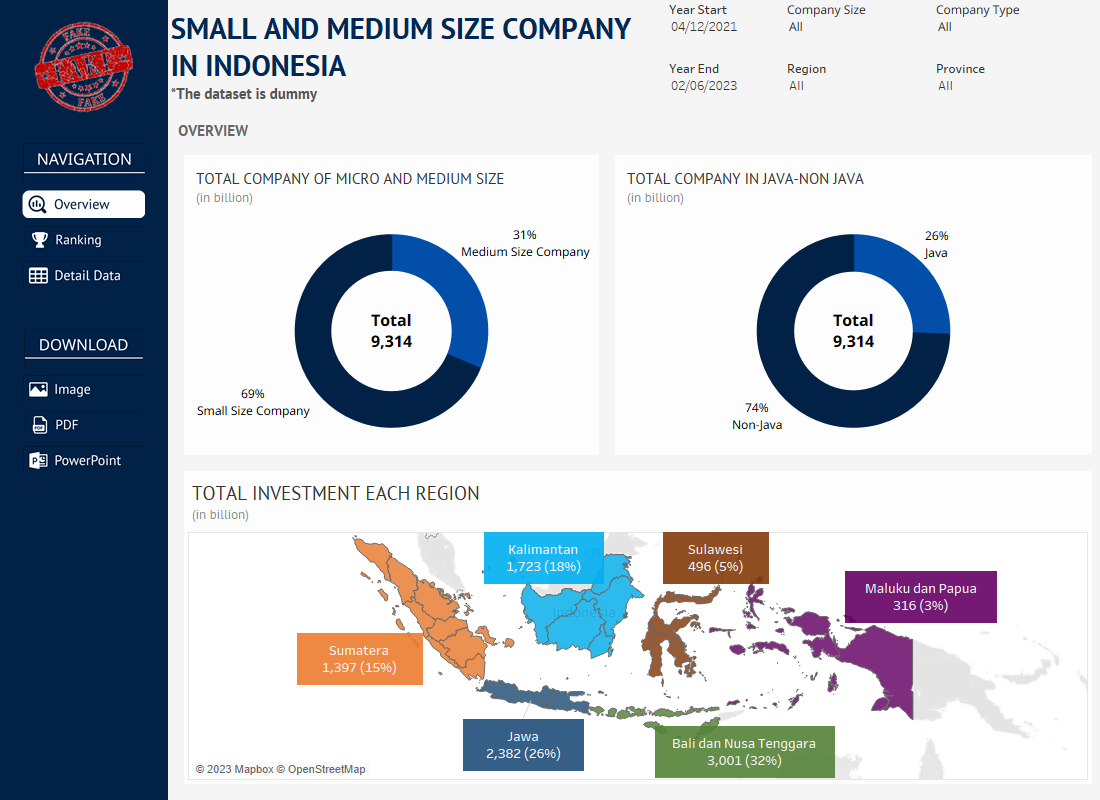Select the Kalimantan region label
Image resolution: width=1100 pixels, height=800 pixels.
coord(543,558)
